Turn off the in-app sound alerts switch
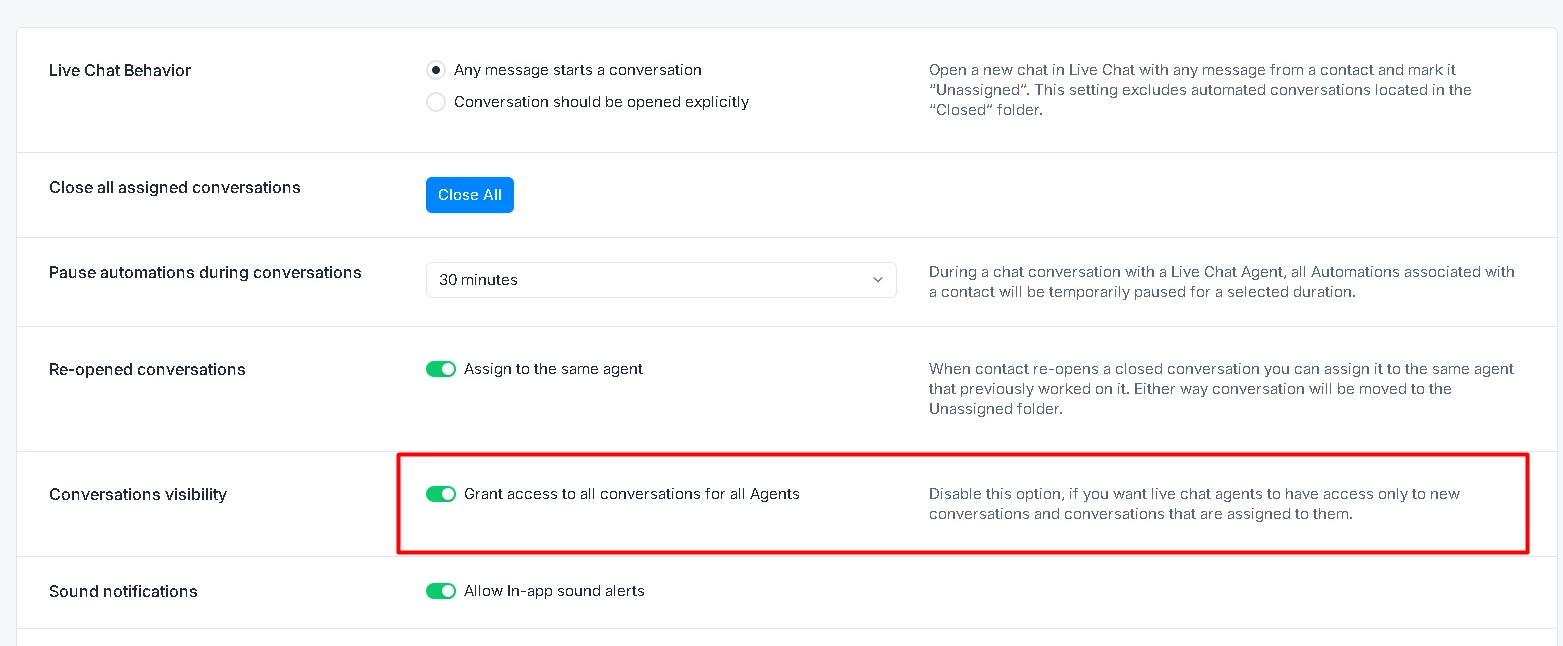This screenshot has width=1563, height=646. pos(441,591)
